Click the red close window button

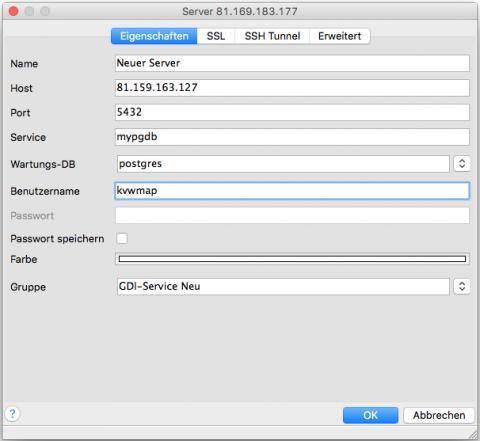(x=14, y=11)
